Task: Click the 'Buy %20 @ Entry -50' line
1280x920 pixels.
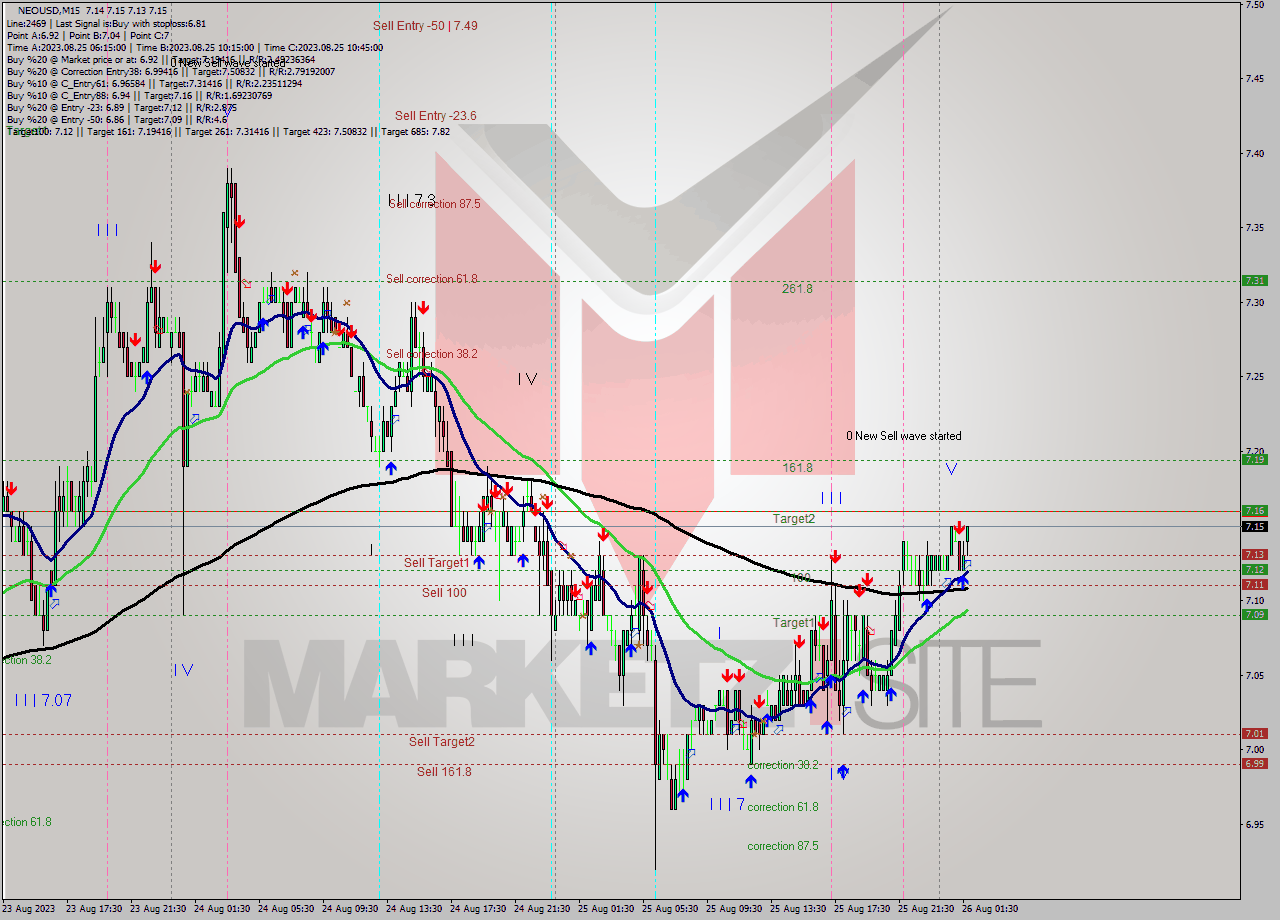Action: coord(117,119)
